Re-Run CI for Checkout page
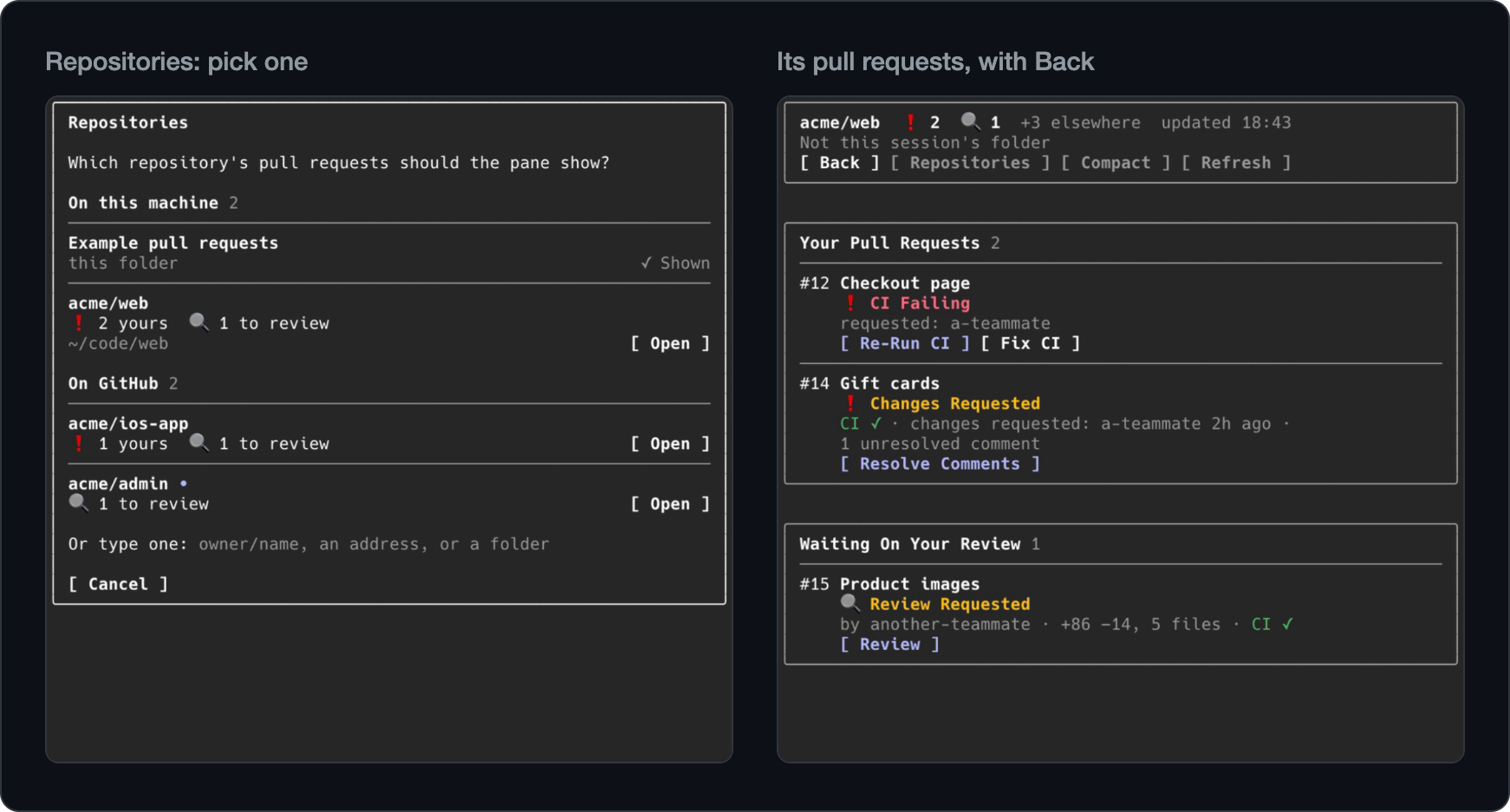 [905, 344]
